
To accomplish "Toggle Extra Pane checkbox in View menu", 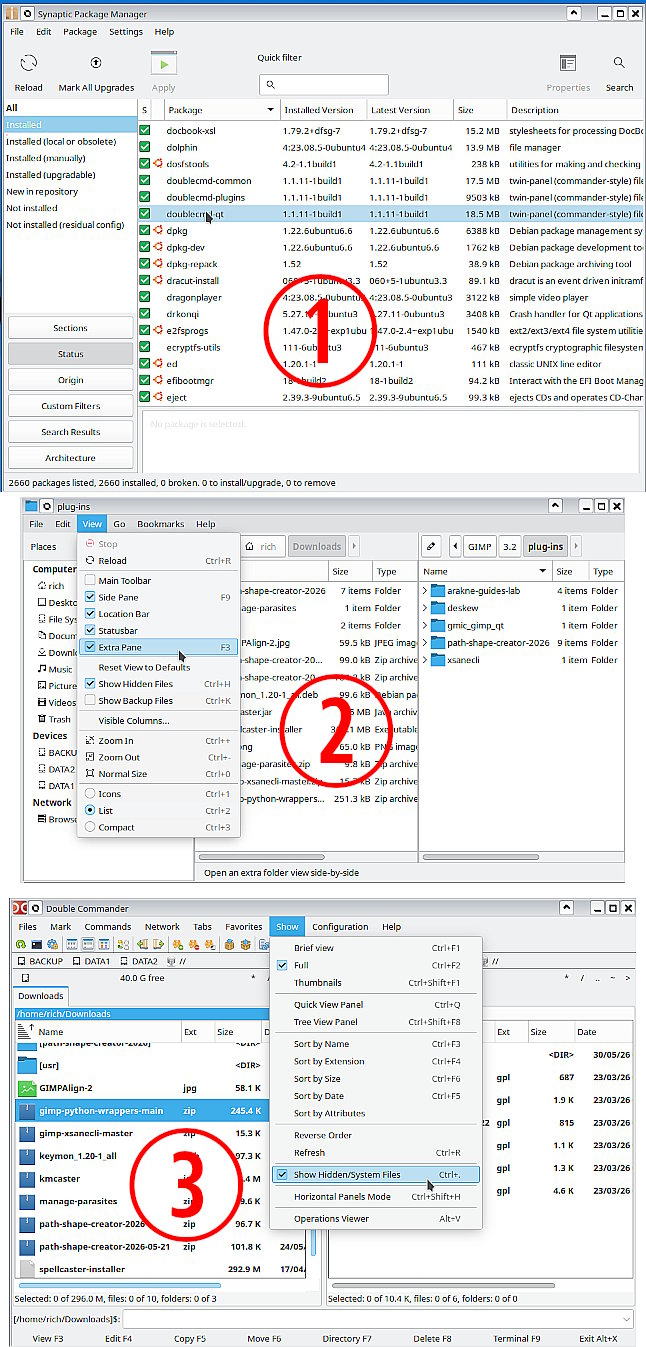I will click(x=90, y=647).
